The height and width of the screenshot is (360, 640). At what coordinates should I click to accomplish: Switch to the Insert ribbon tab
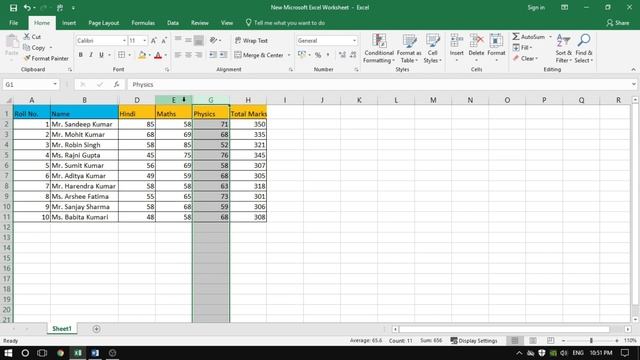pyautogui.click(x=69, y=23)
